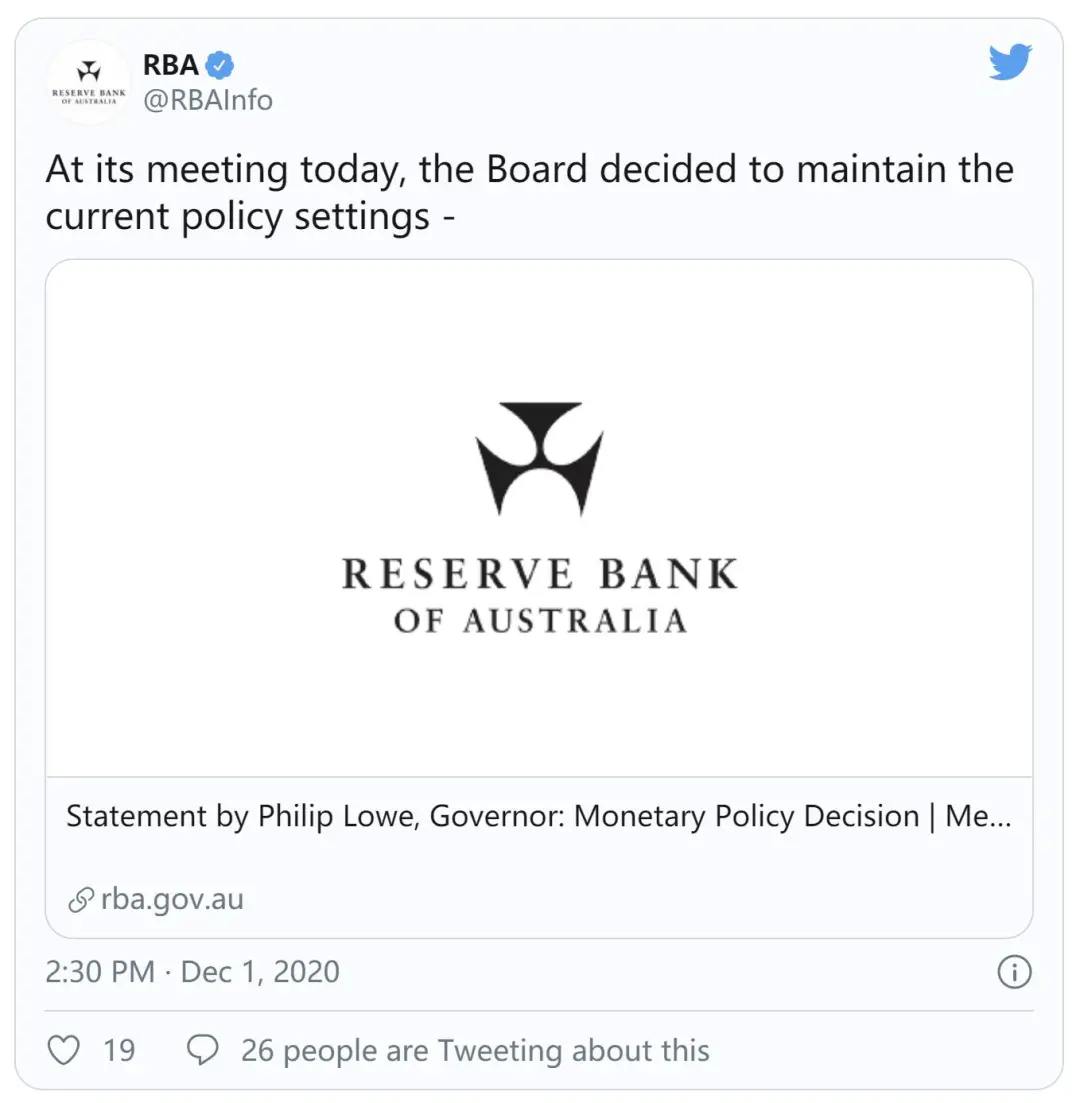
Task: Open the RBA profile avatar
Action: [89, 82]
